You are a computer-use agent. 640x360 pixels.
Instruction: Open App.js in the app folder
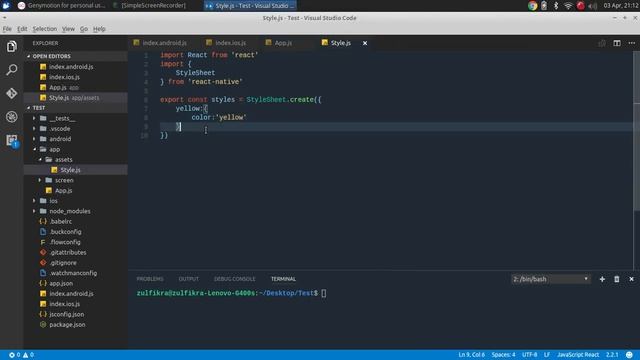[x=76, y=191]
